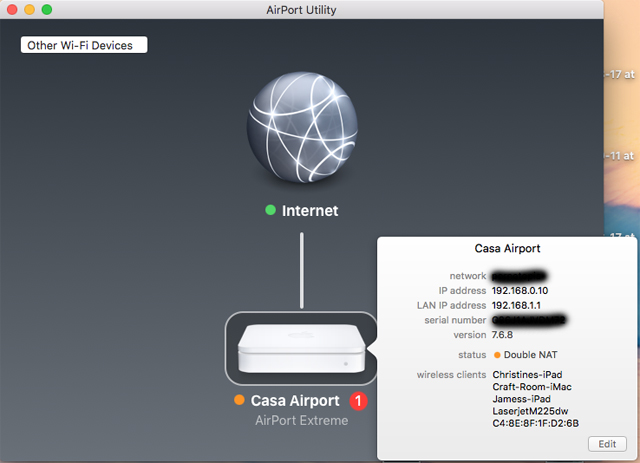The height and width of the screenshot is (463, 640).
Task: Click the AirPort Utility window title
Action: pos(301,10)
